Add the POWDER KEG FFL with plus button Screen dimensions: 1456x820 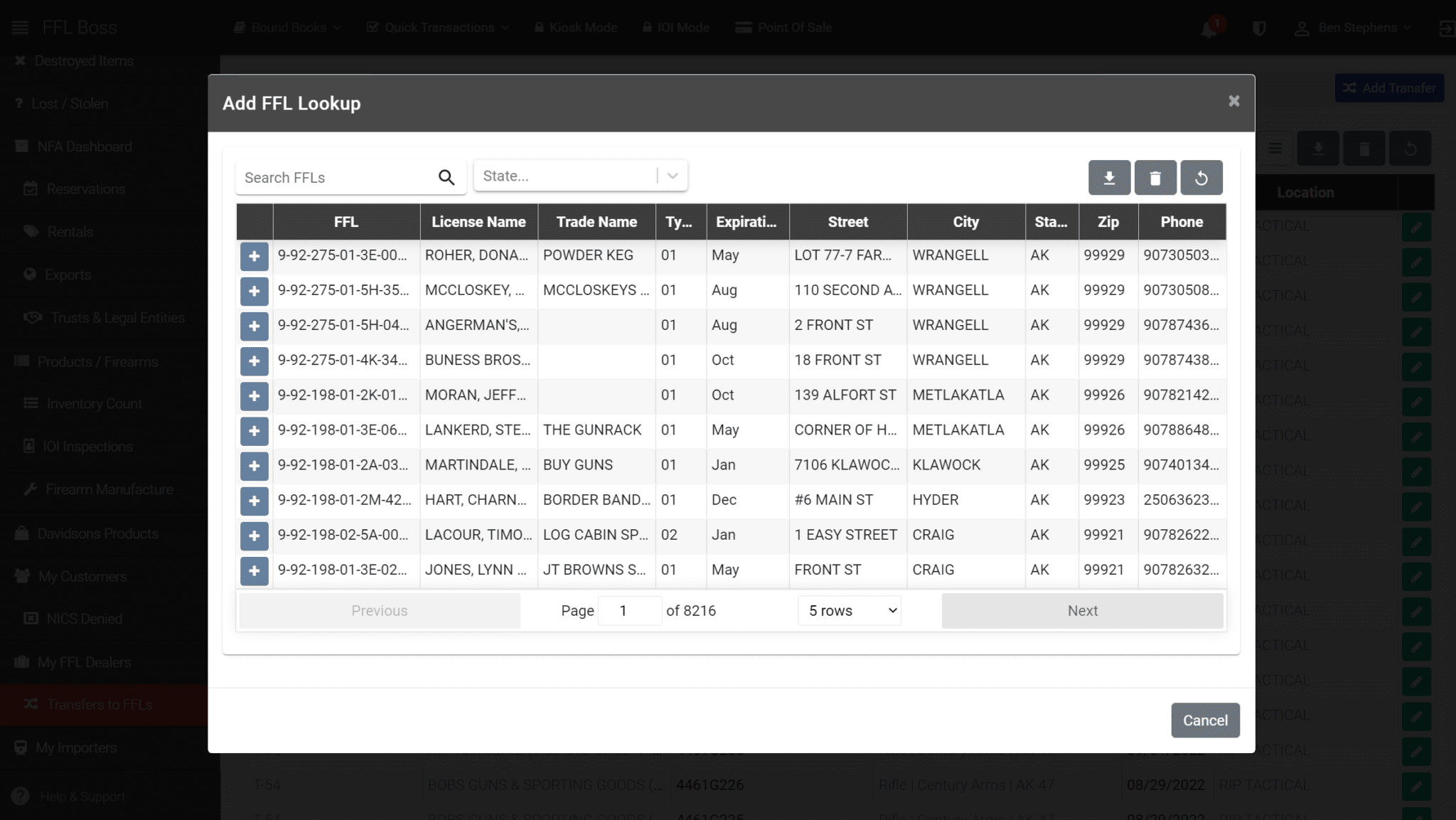(254, 256)
